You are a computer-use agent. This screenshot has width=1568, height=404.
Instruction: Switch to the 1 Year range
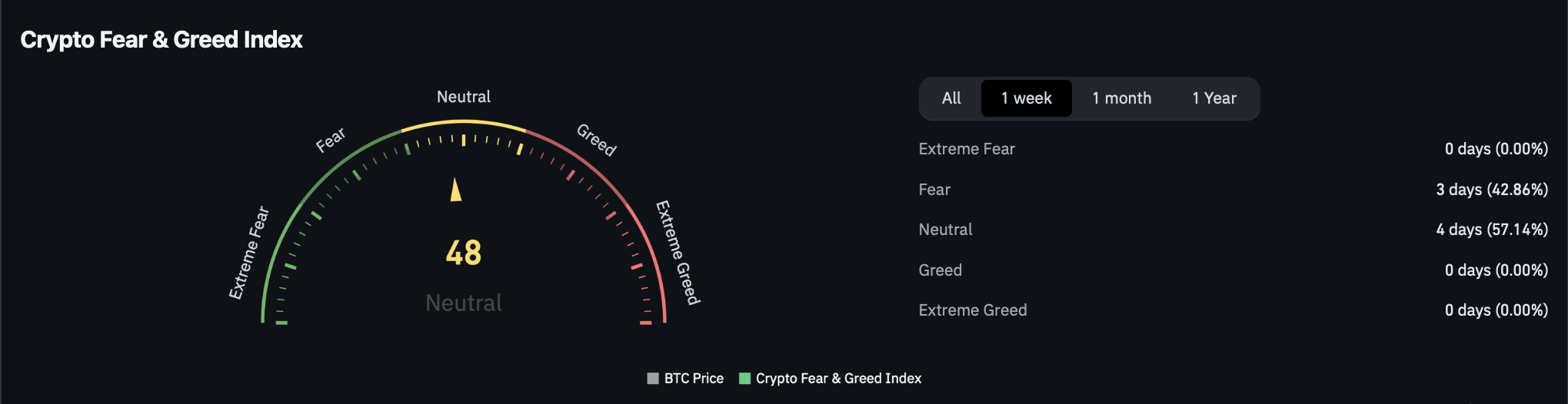(1214, 98)
